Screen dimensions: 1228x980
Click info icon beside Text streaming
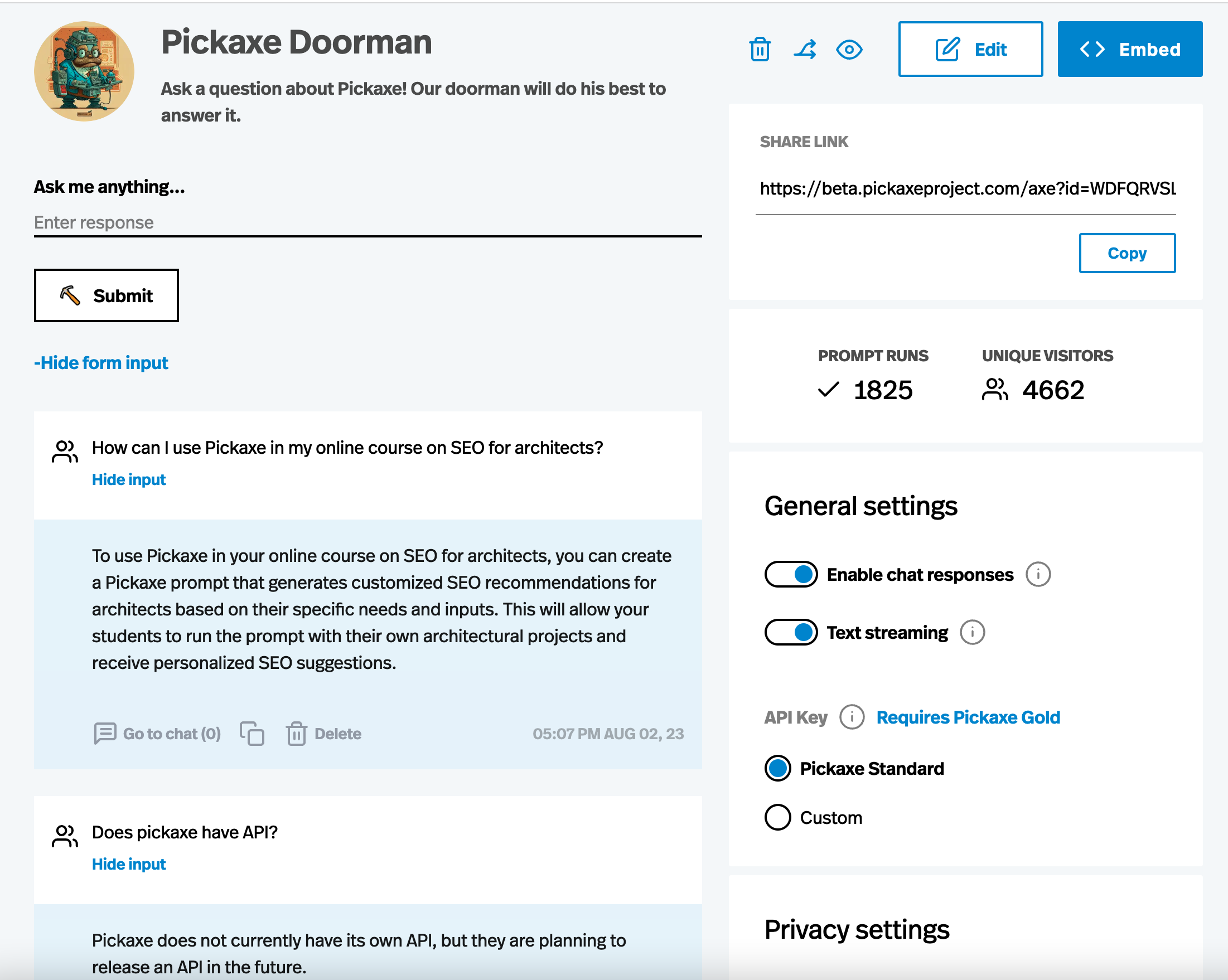pos(972,633)
